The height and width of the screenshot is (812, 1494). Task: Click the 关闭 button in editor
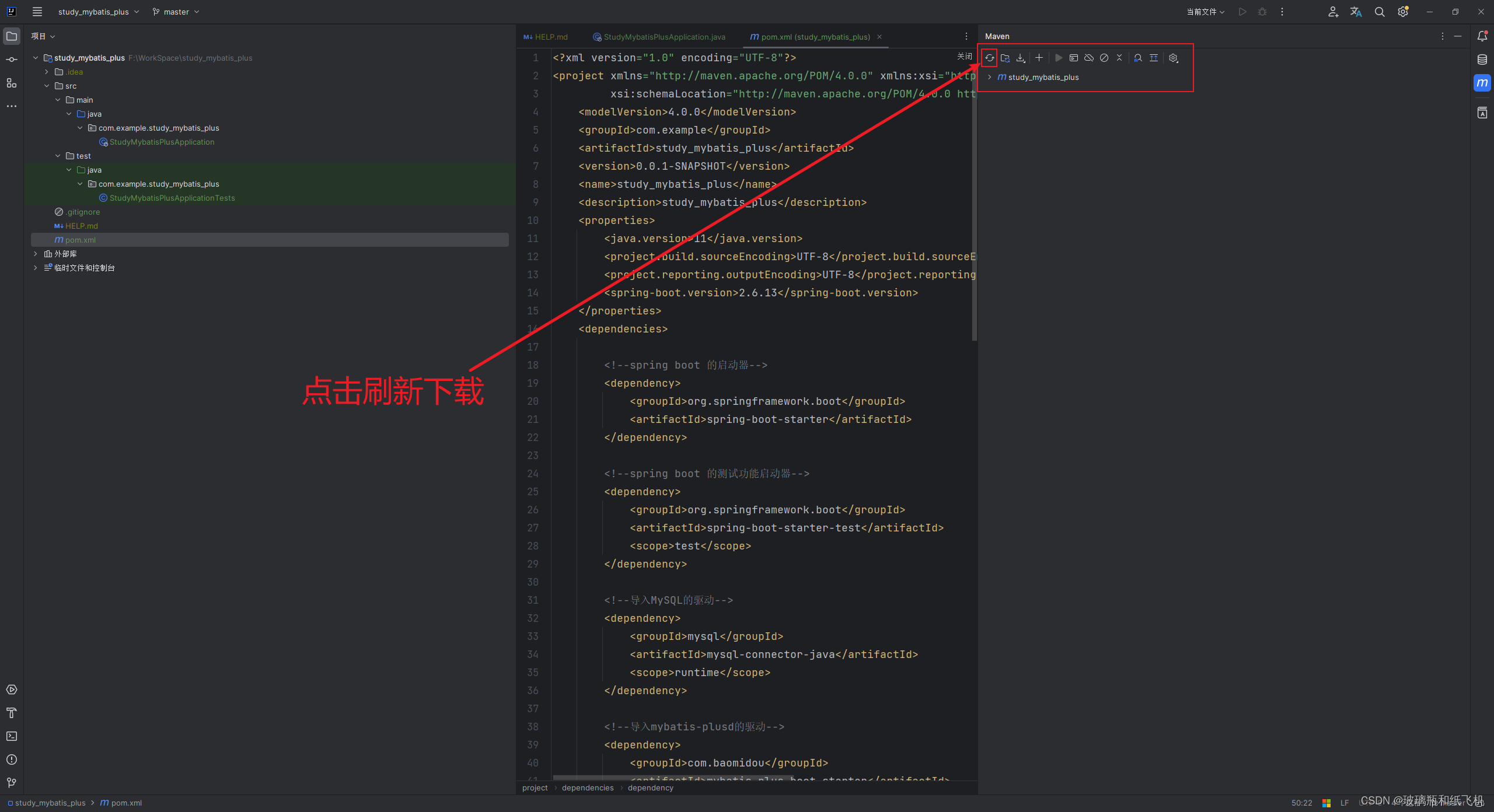[965, 57]
